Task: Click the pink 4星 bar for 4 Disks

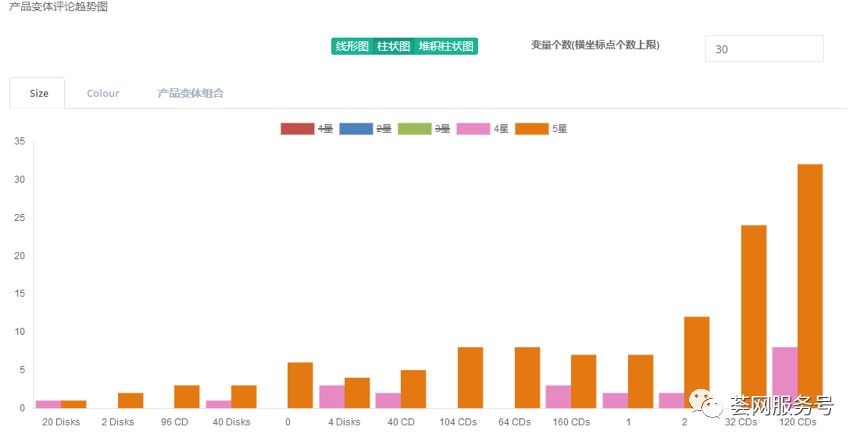Action: [331, 396]
